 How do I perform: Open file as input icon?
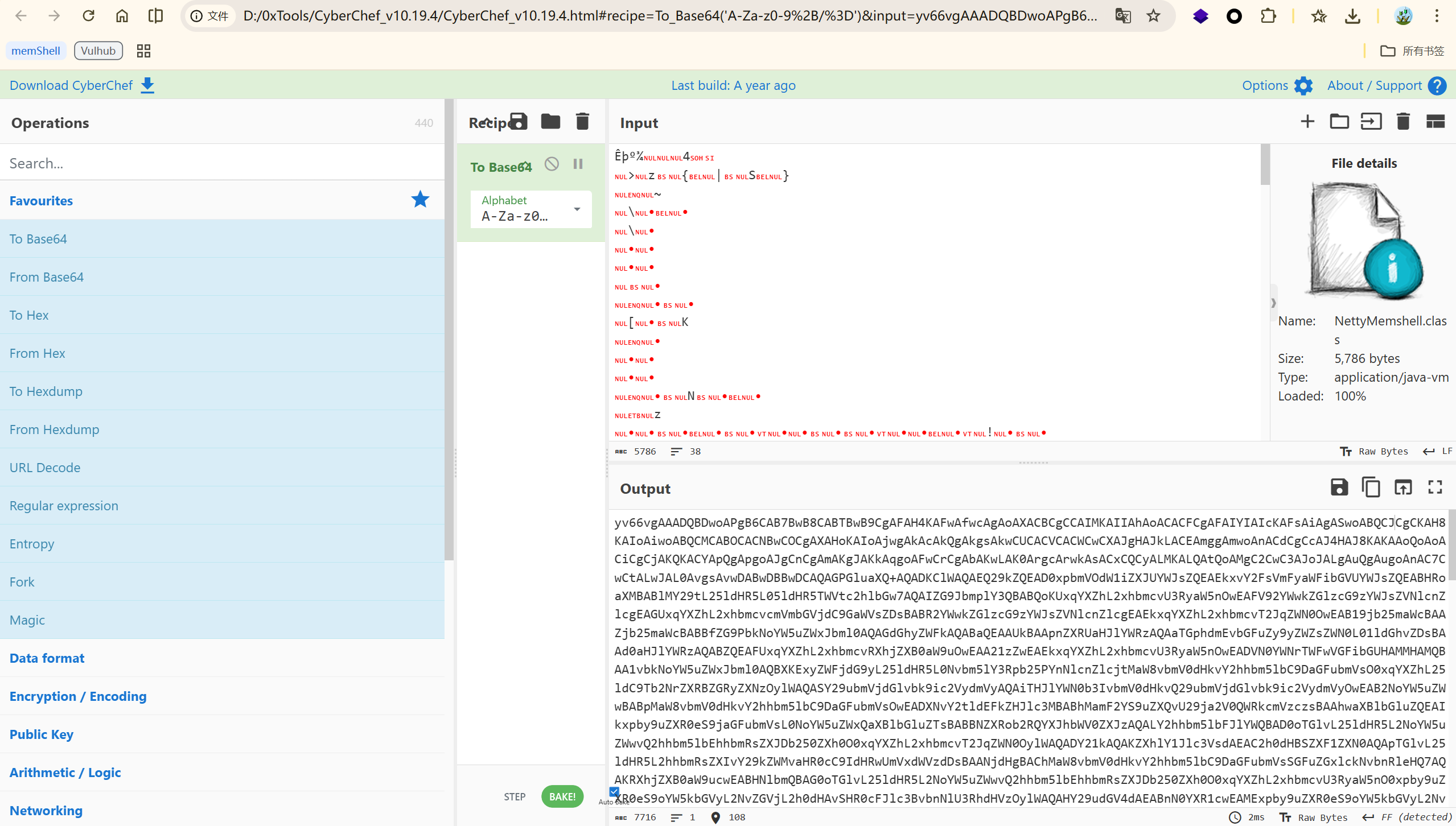coord(1371,121)
